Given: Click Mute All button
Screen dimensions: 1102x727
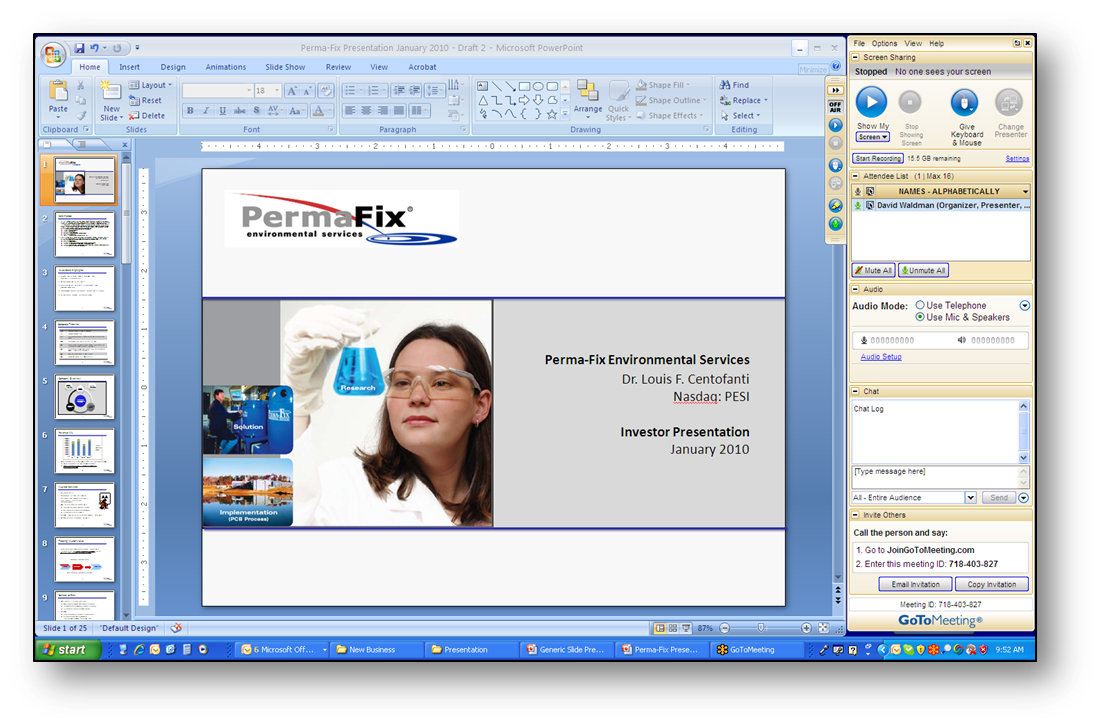Looking at the screenshot, I should pos(874,271).
